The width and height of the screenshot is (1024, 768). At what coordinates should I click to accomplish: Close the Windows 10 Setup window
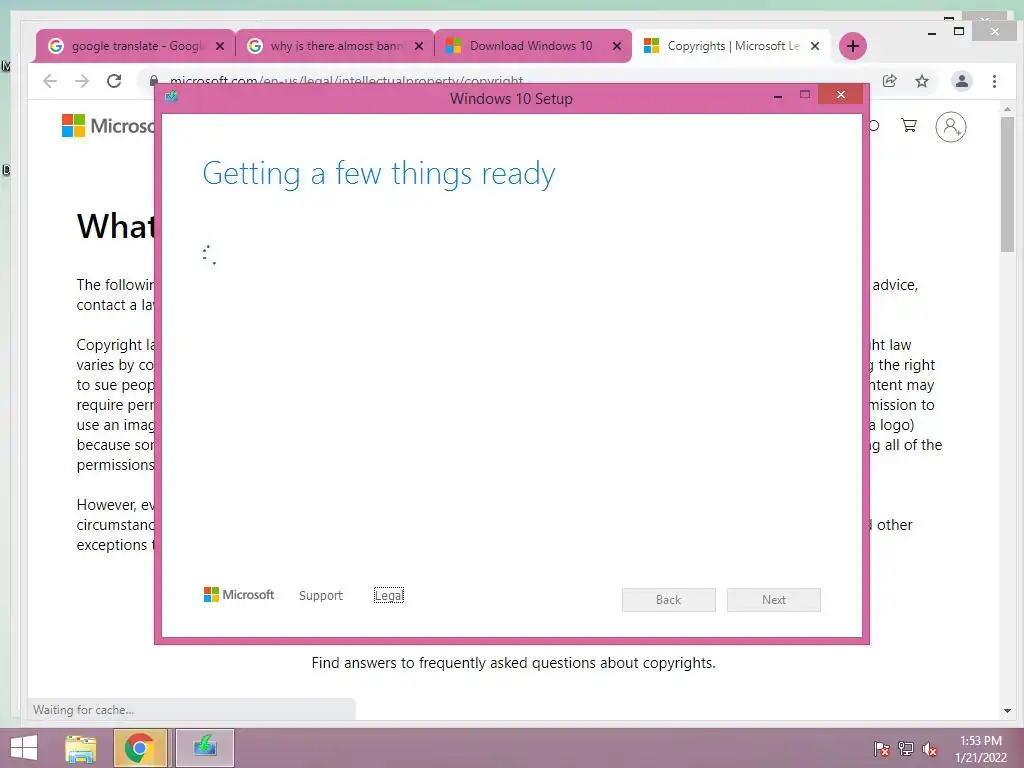click(x=840, y=95)
